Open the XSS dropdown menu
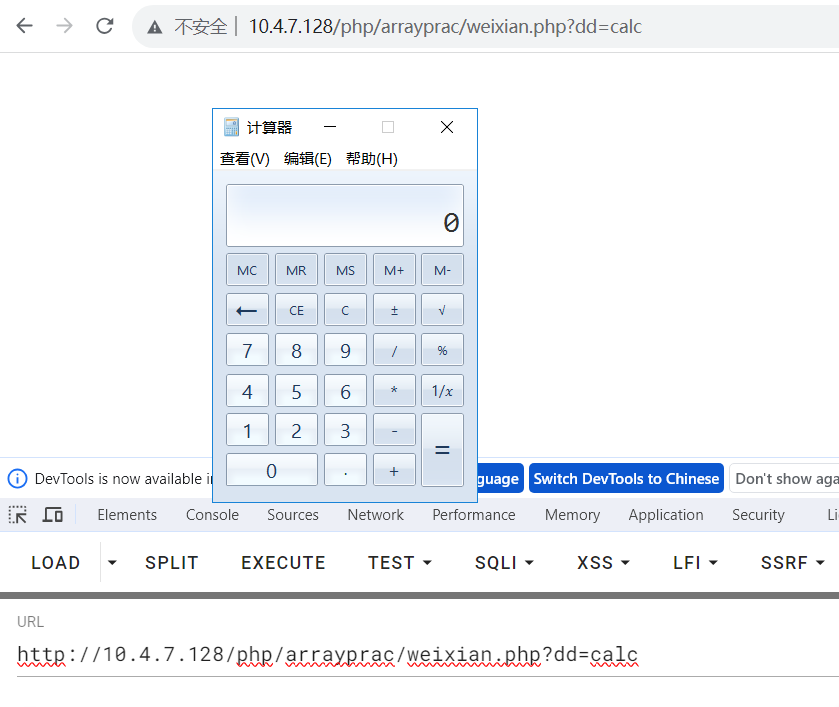The image size is (839, 707). 603,562
